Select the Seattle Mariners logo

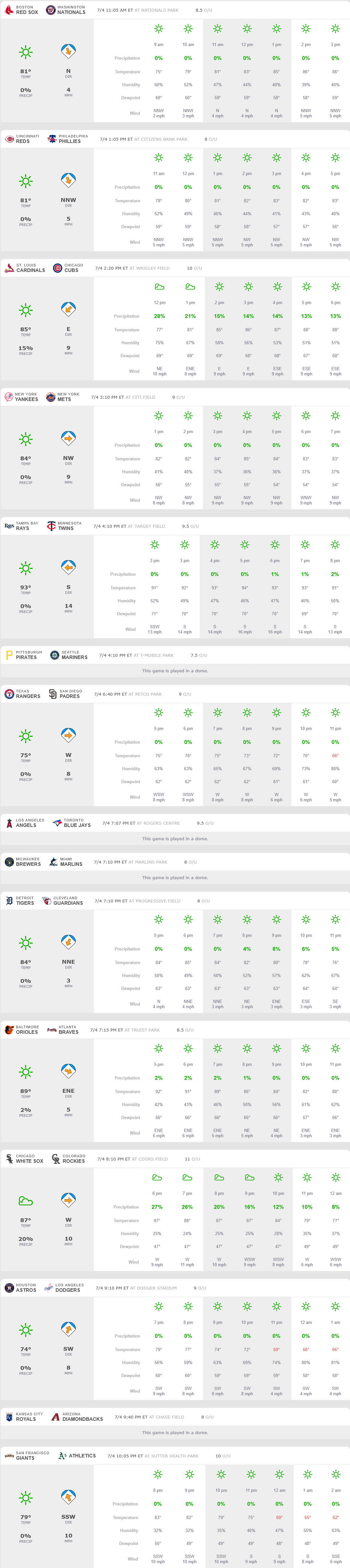[54, 655]
